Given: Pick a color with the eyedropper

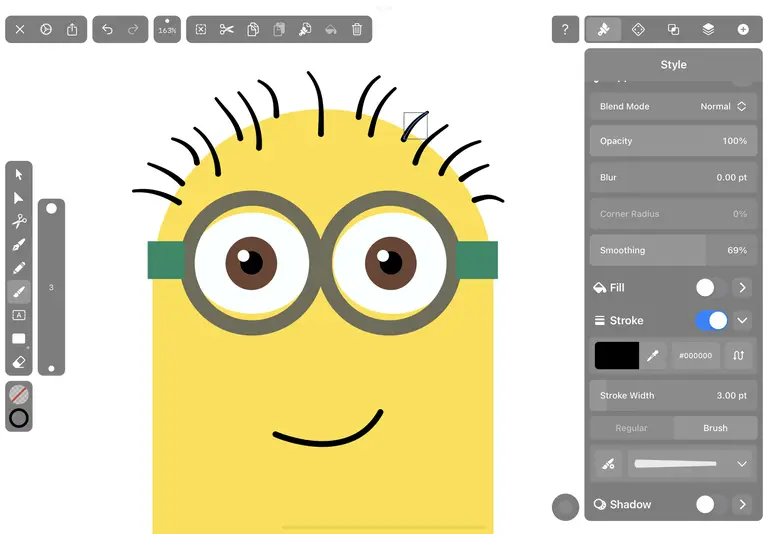Looking at the screenshot, I should [x=653, y=356].
